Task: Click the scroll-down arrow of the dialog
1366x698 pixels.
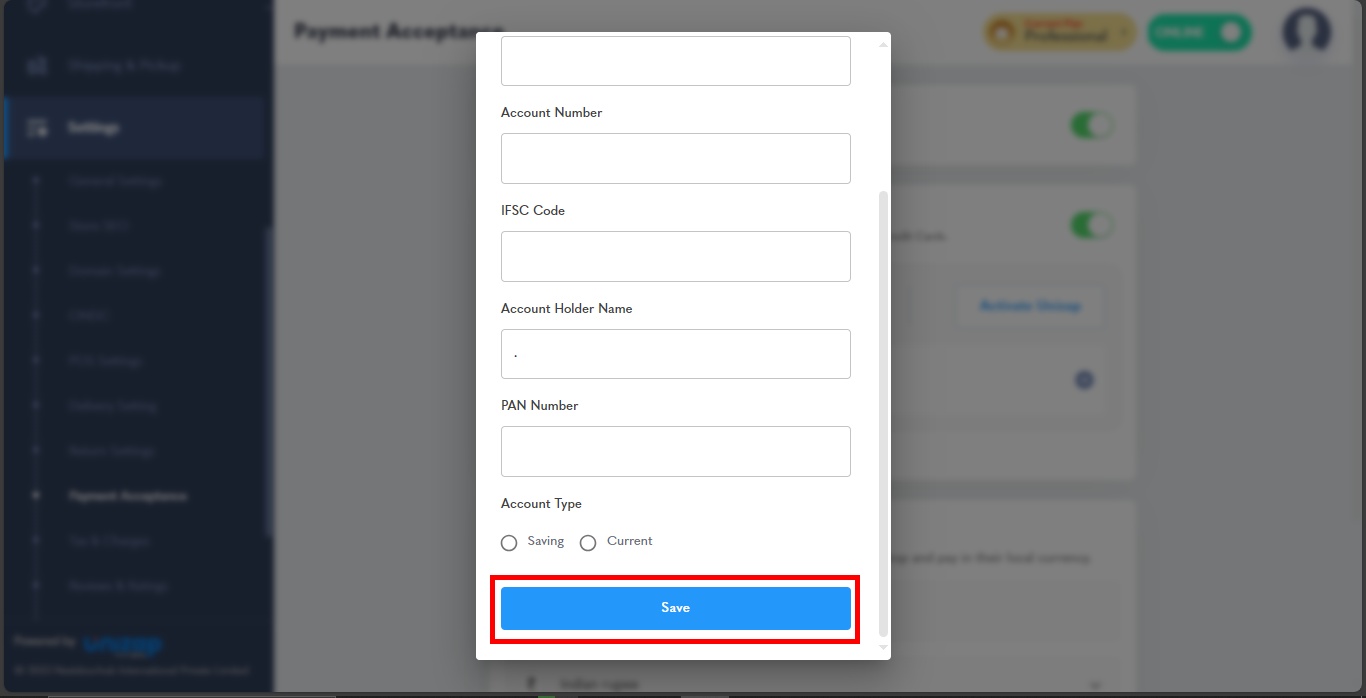Action: click(x=882, y=647)
